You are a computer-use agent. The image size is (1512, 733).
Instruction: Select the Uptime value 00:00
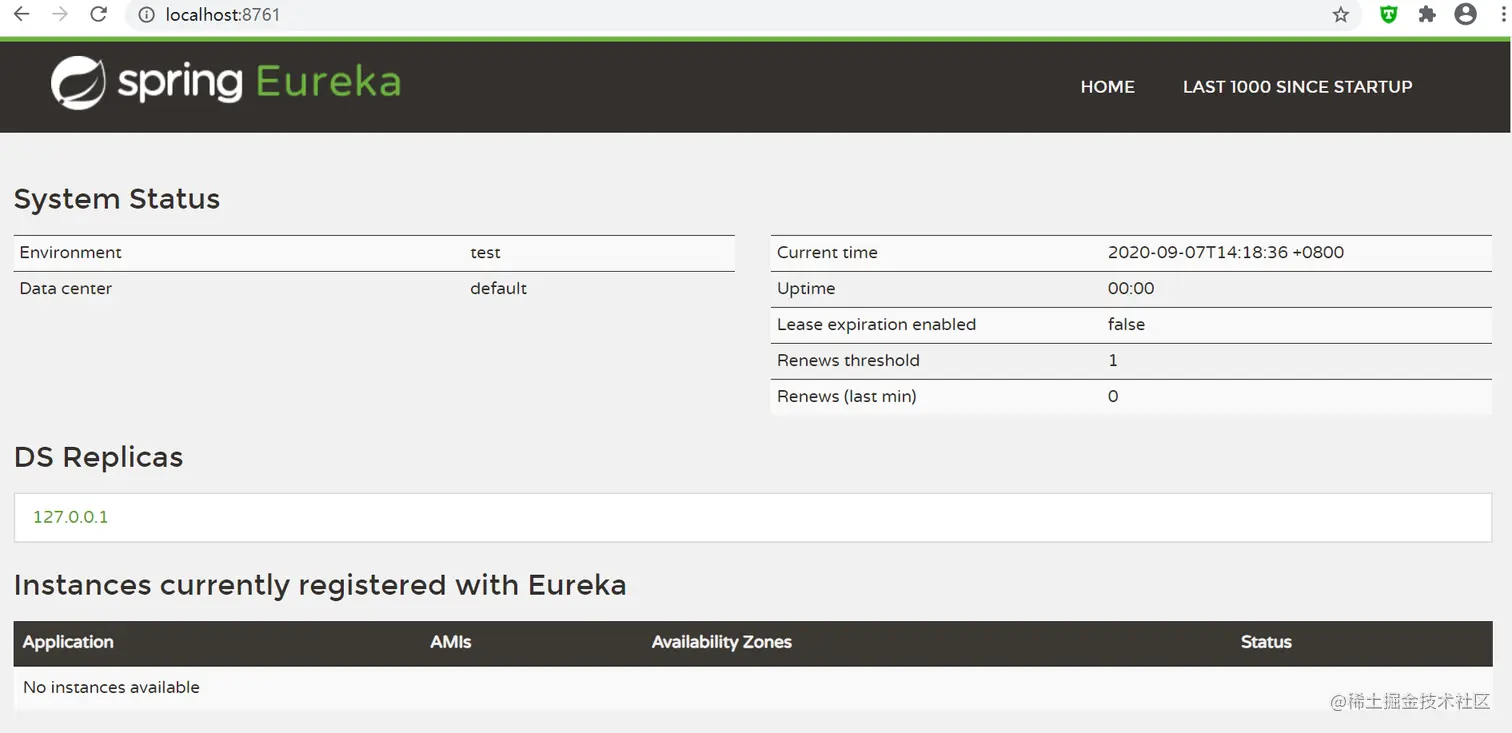(x=1131, y=289)
